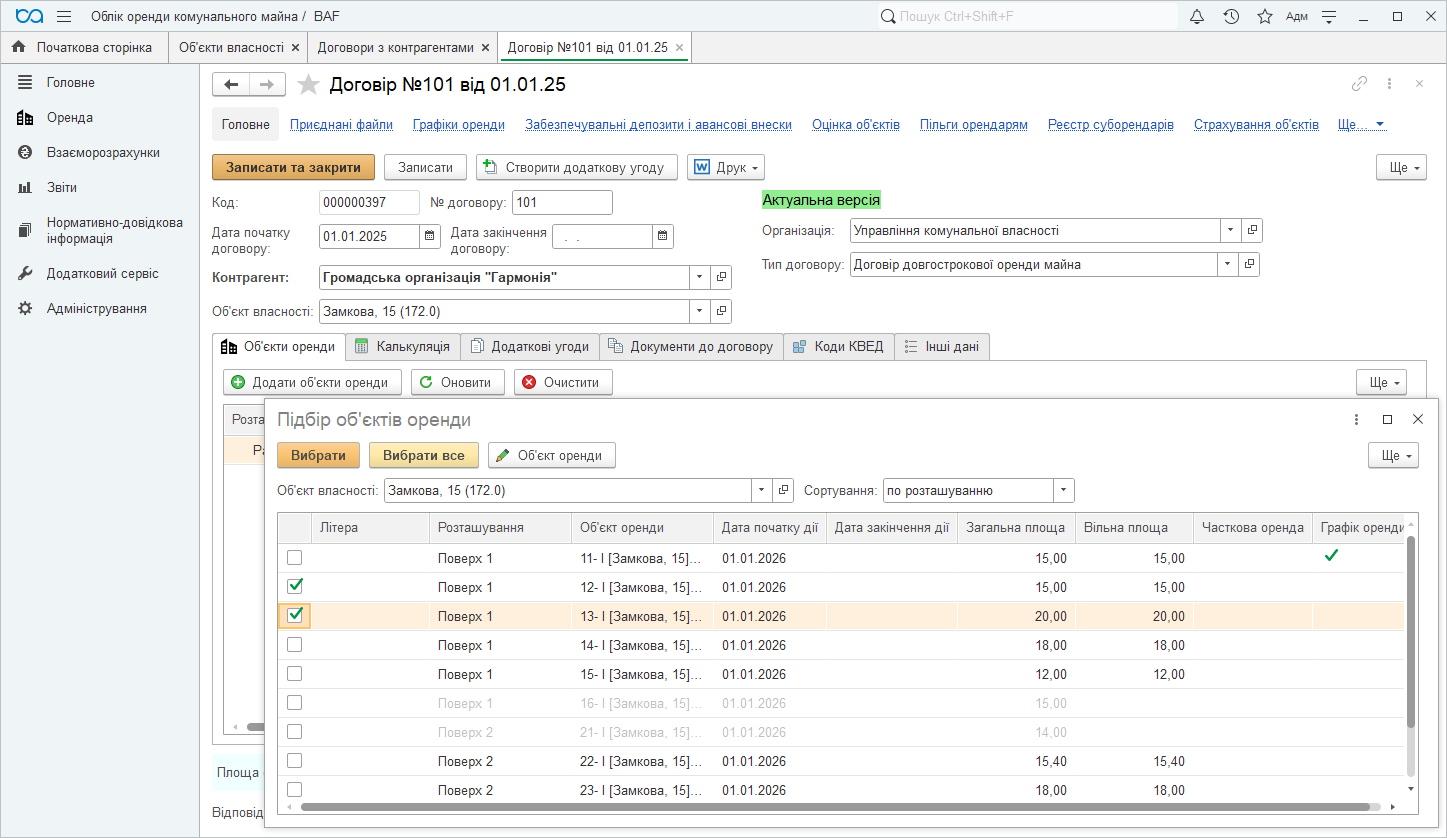The height and width of the screenshot is (838, 1447).
Task: Click the copy link icon
Action: pyautogui.click(x=1359, y=85)
